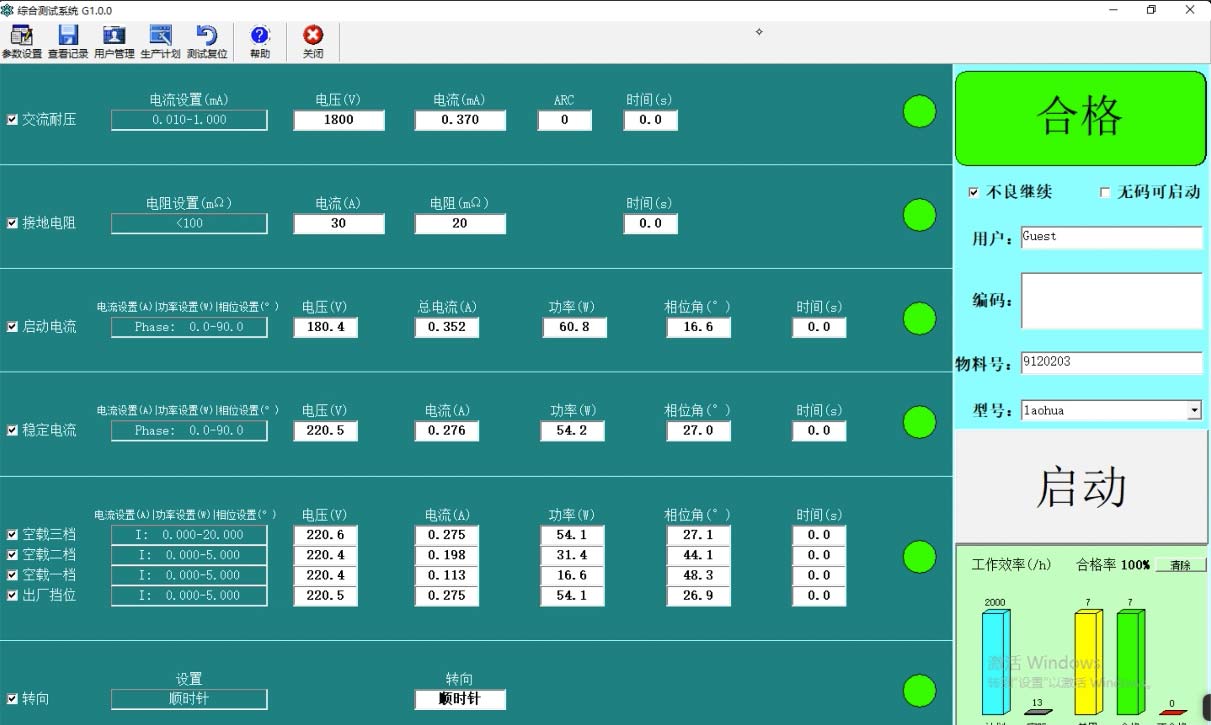
Task: Click the application icon in the title bar
Action: (10, 10)
